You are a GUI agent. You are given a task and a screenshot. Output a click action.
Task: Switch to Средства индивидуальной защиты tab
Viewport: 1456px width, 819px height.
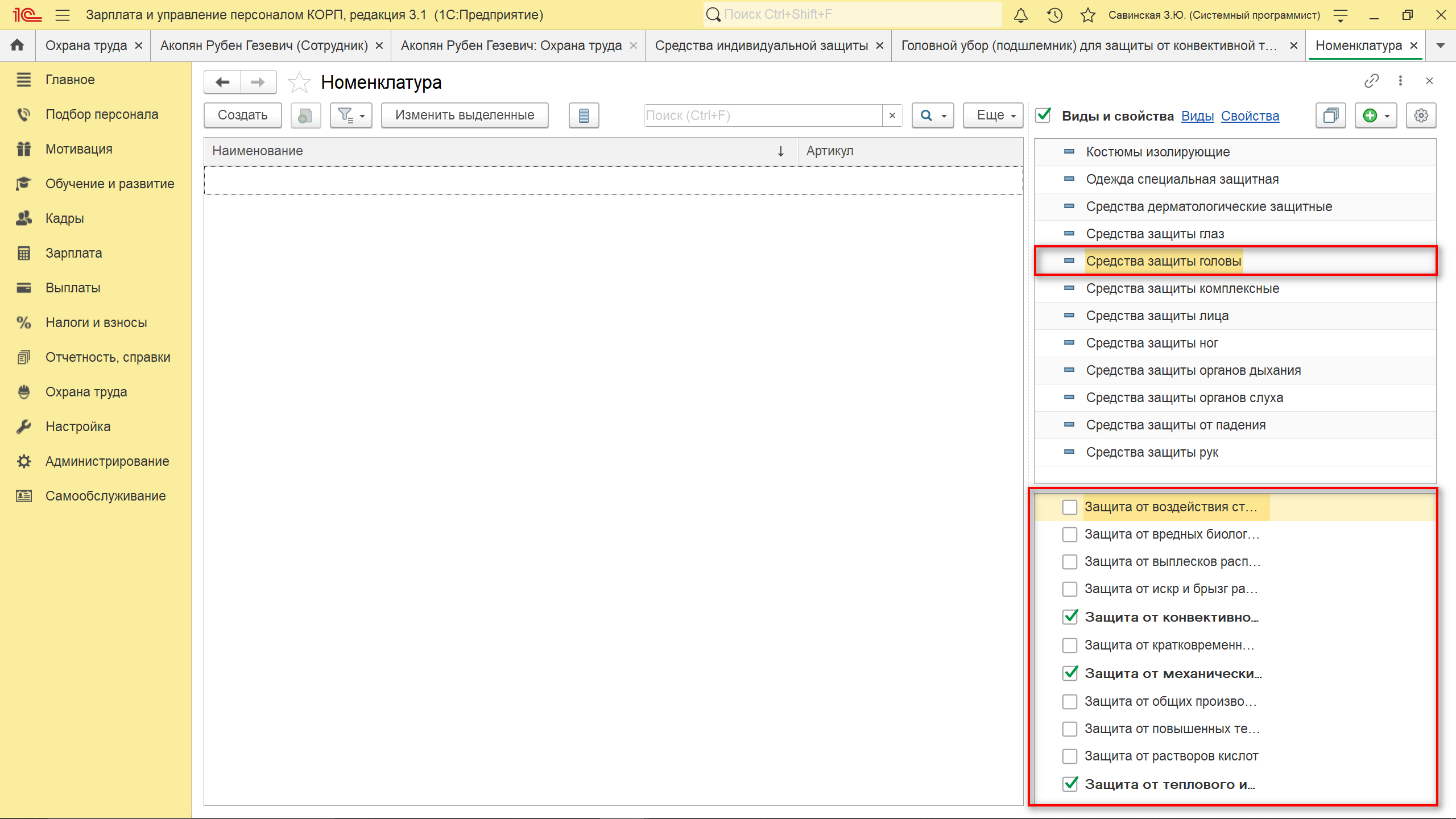click(761, 45)
